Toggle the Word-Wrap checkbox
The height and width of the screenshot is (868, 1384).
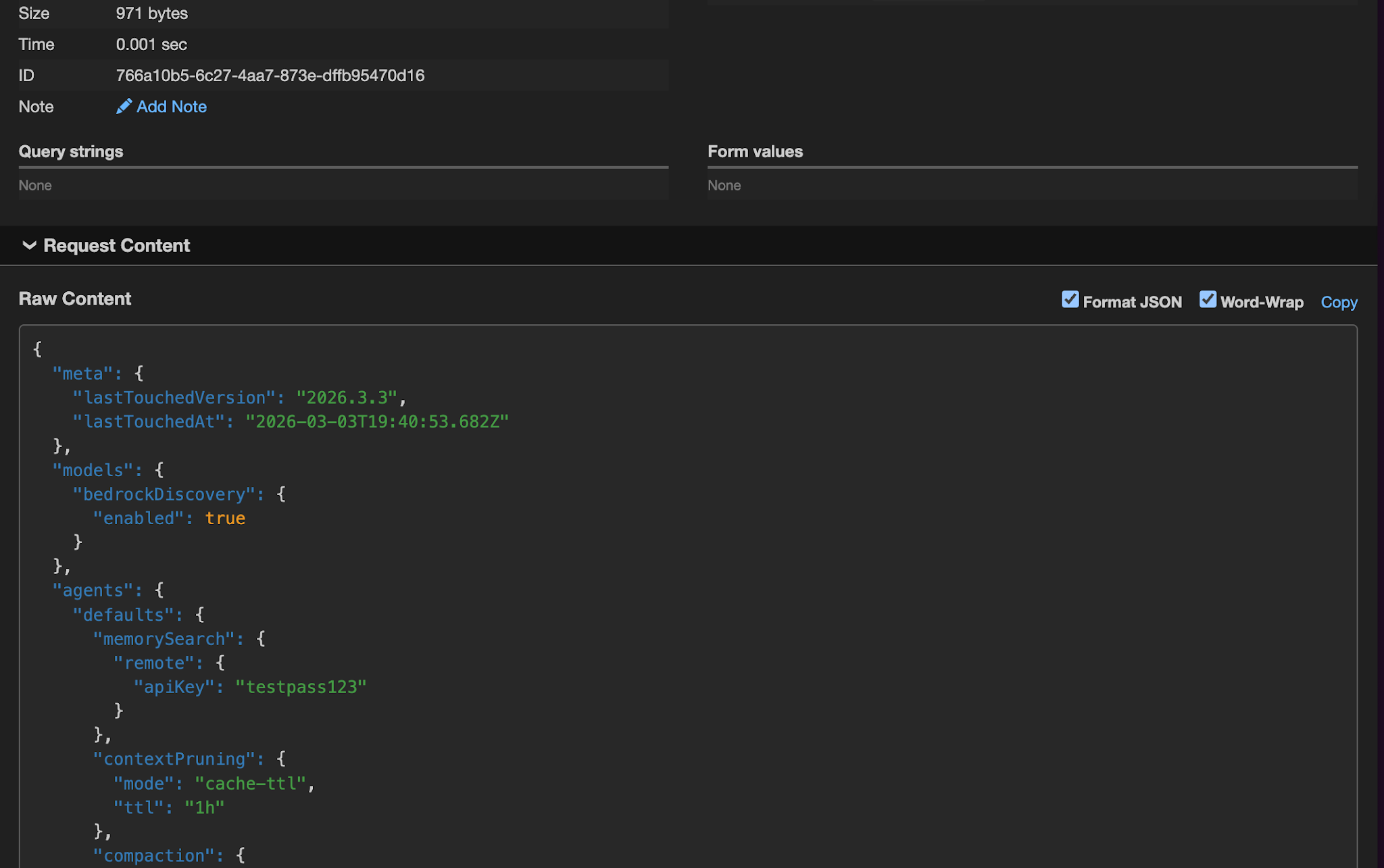click(1208, 299)
